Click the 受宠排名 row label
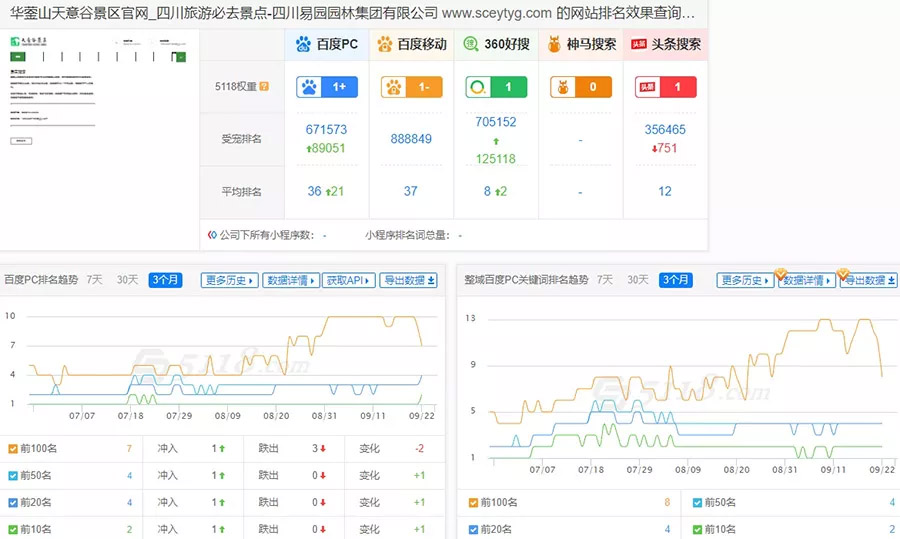This screenshot has width=900, height=539. pos(241,138)
